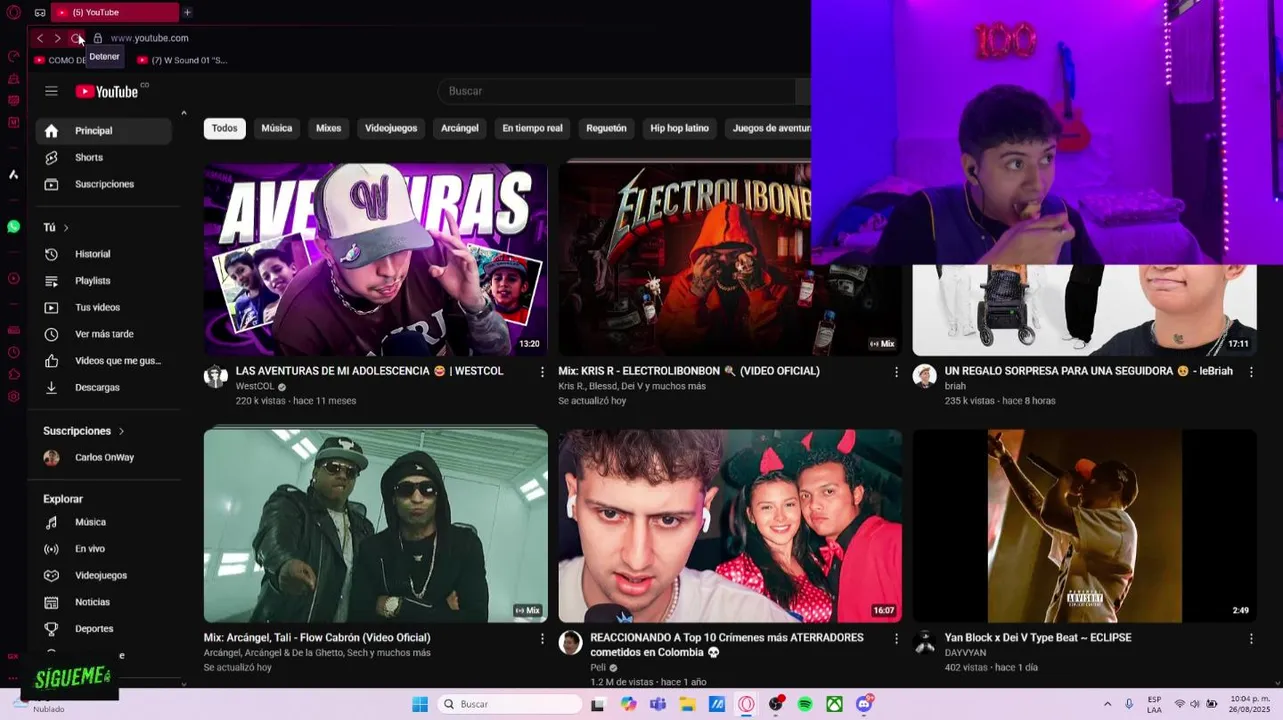Open Videos que me gustan list

(103, 361)
